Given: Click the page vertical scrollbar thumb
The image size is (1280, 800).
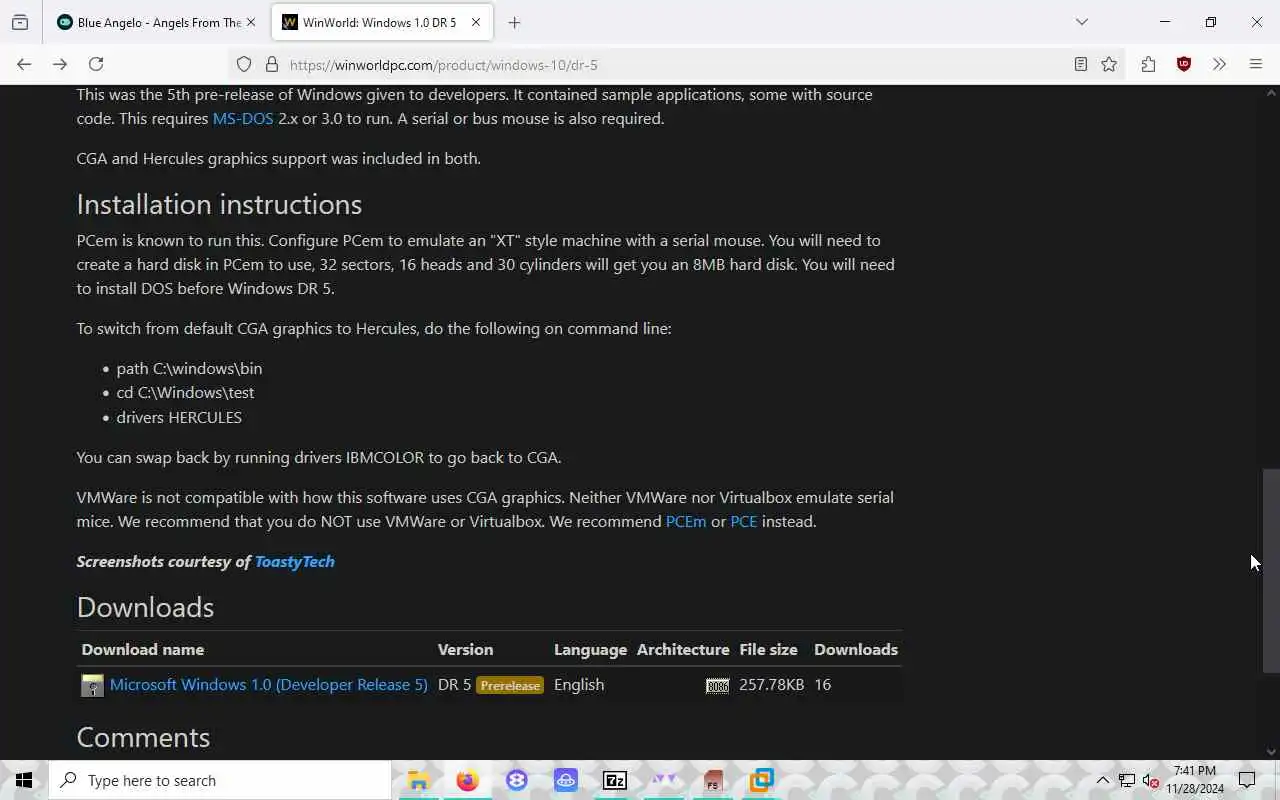Looking at the screenshot, I should [x=1271, y=570].
